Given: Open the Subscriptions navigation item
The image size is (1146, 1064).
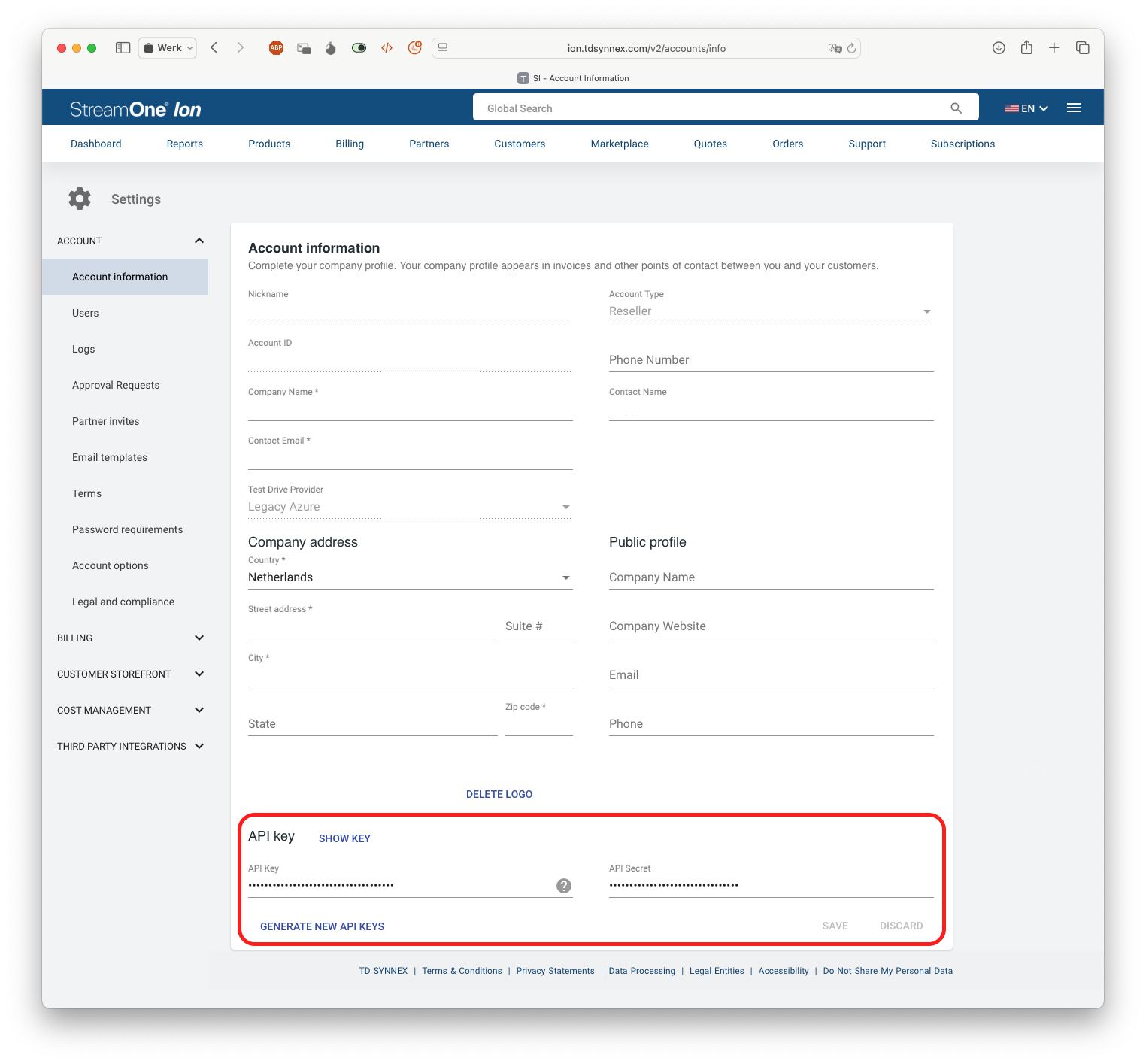Looking at the screenshot, I should tap(963, 144).
